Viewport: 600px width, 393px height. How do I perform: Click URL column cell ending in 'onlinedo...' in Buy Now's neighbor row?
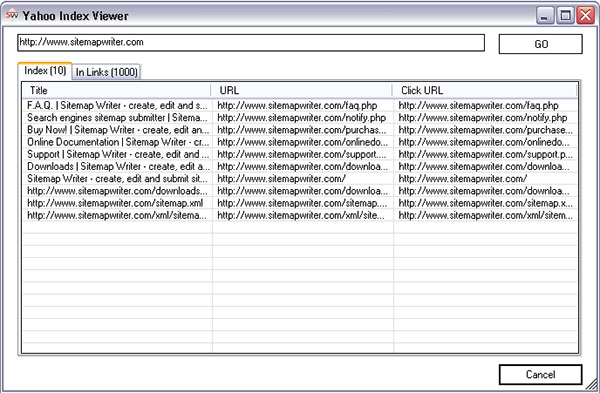[x=302, y=142]
